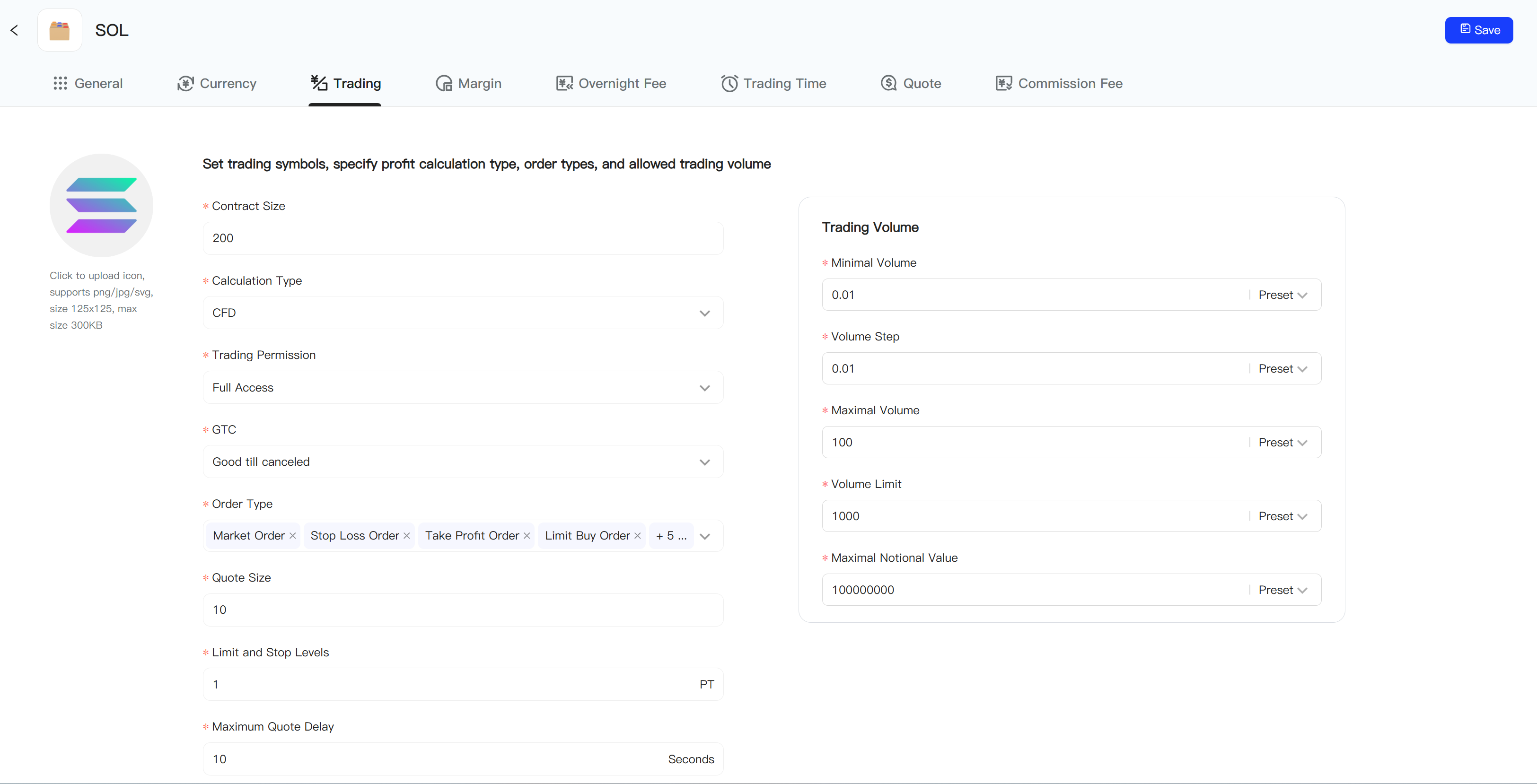1537x784 pixels.
Task: Click the Margin tab icon
Action: (444, 84)
